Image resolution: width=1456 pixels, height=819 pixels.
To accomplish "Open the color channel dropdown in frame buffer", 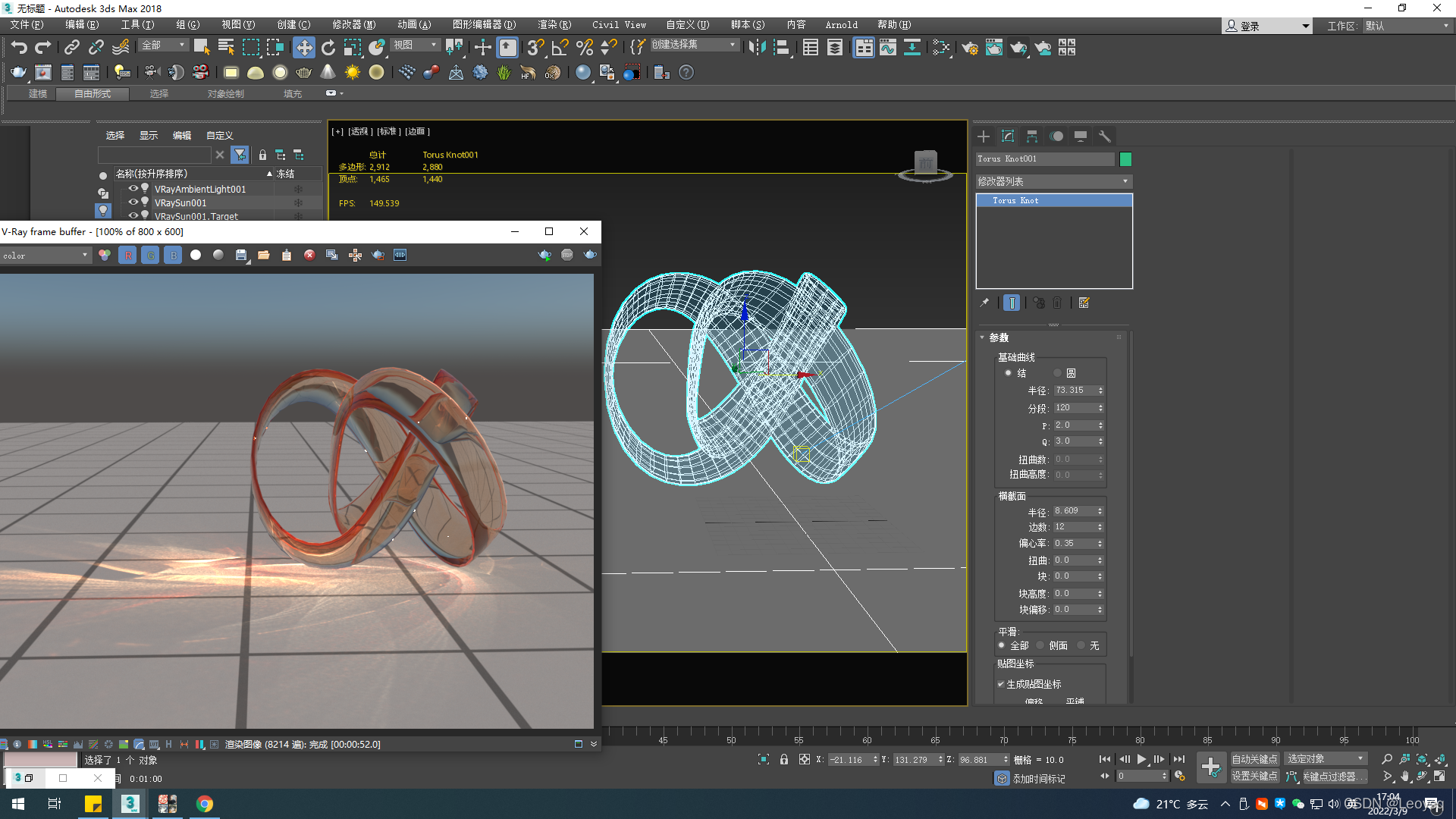I will tap(45, 256).
